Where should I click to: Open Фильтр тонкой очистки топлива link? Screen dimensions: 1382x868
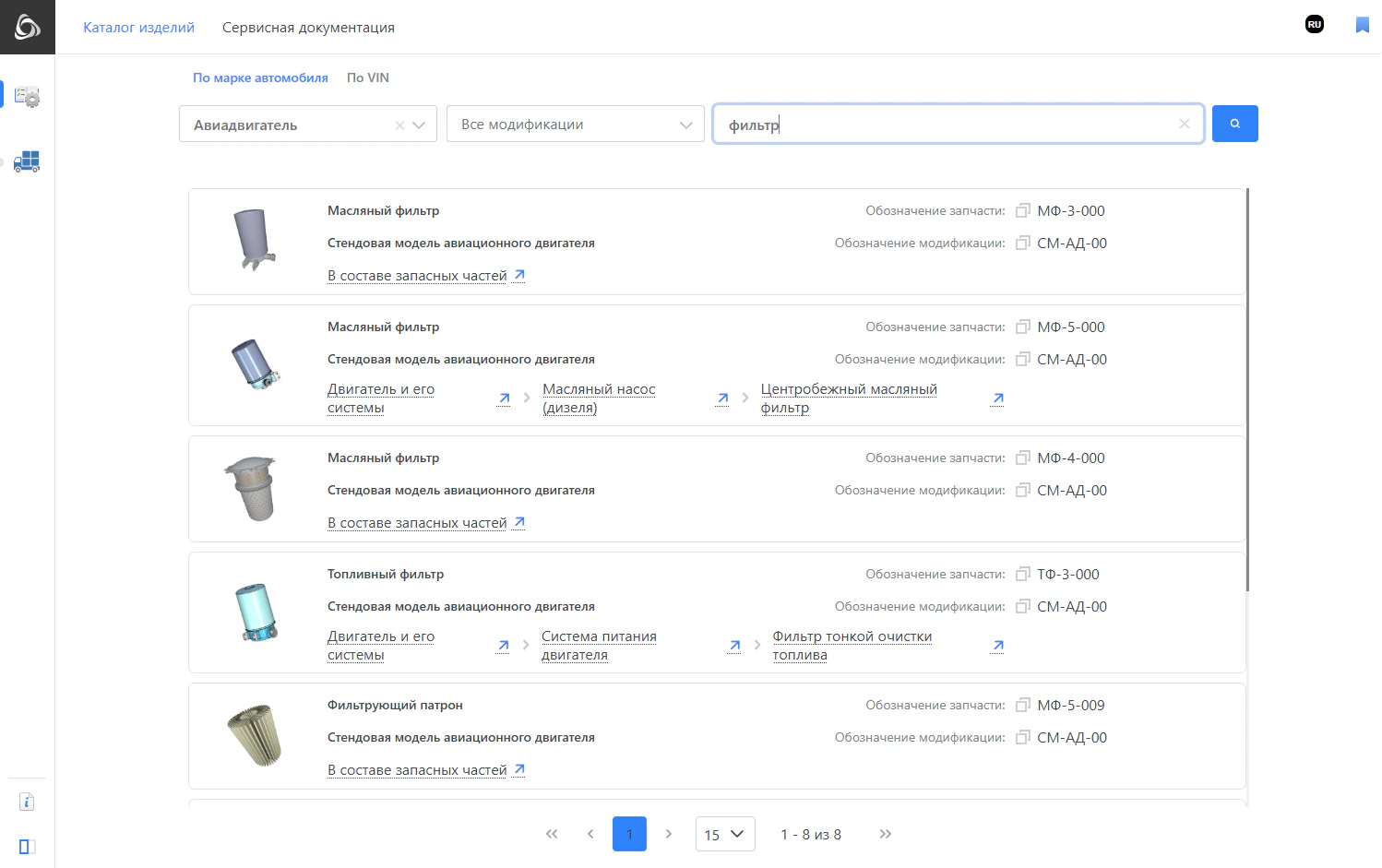click(x=852, y=646)
